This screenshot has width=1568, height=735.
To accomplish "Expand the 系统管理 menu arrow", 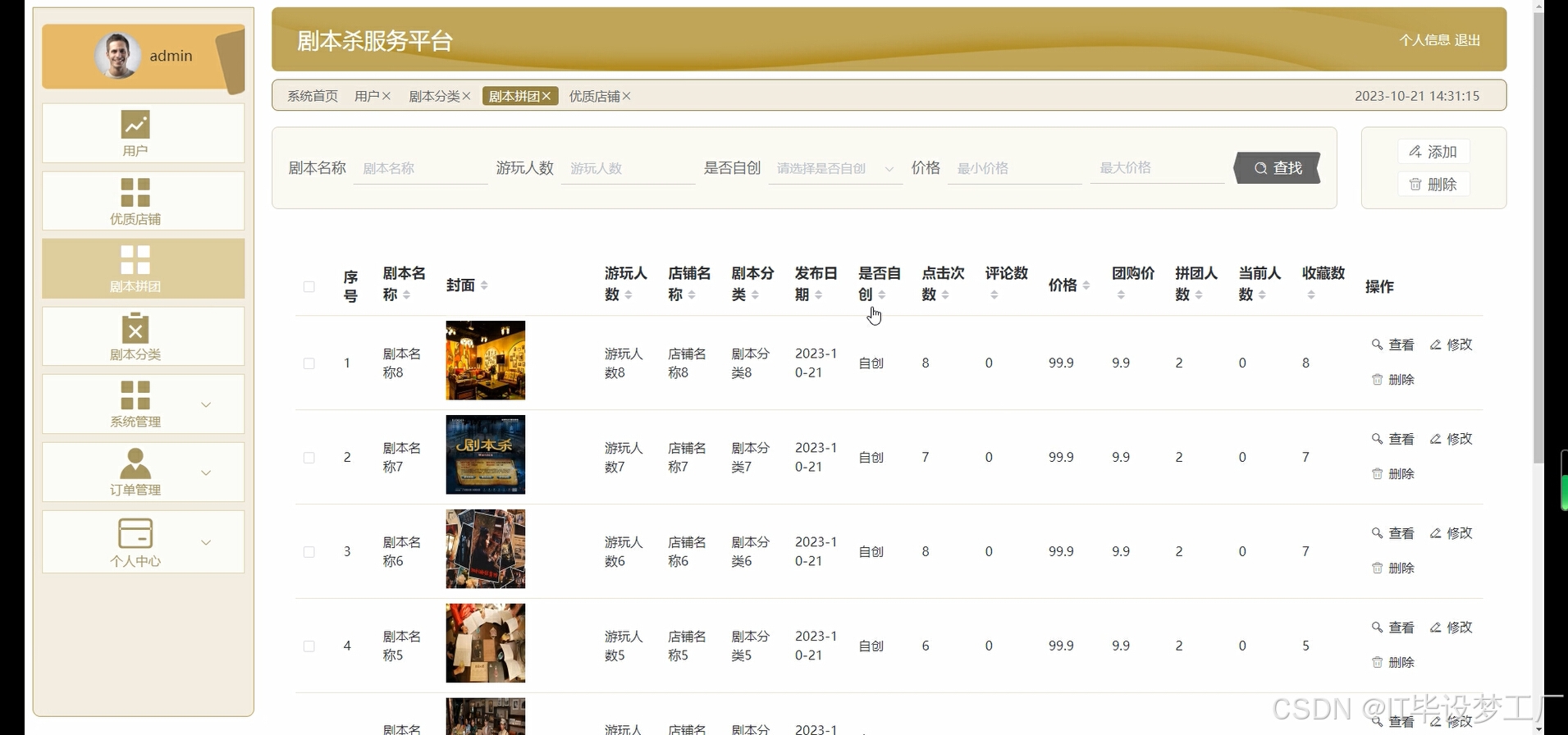I will (x=206, y=404).
